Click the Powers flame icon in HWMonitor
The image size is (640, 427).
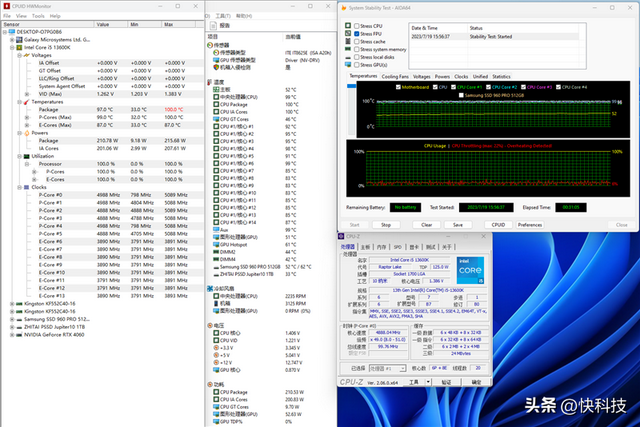[25, 133]
